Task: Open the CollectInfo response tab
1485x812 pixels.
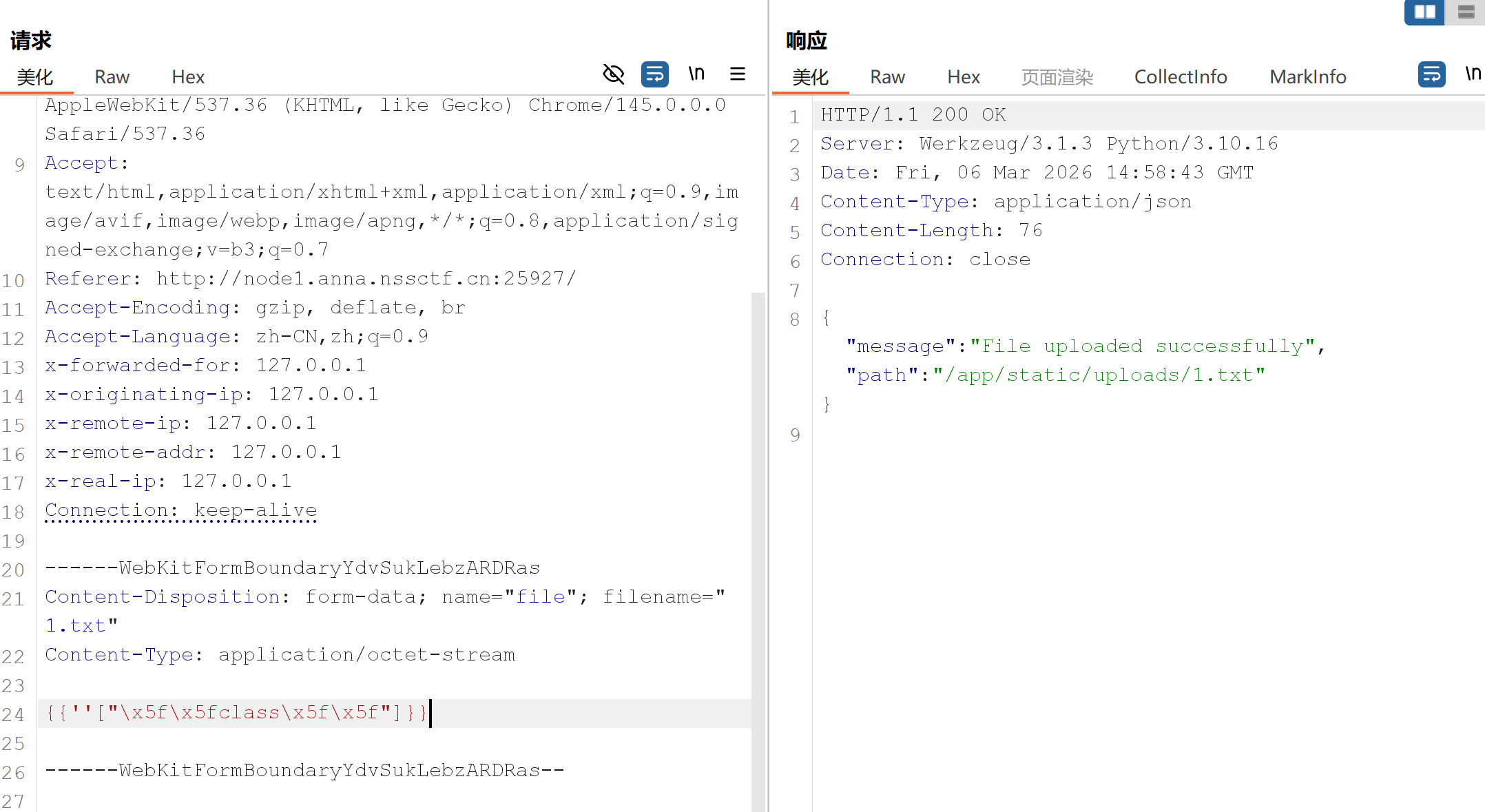Action: [1181, 76]
